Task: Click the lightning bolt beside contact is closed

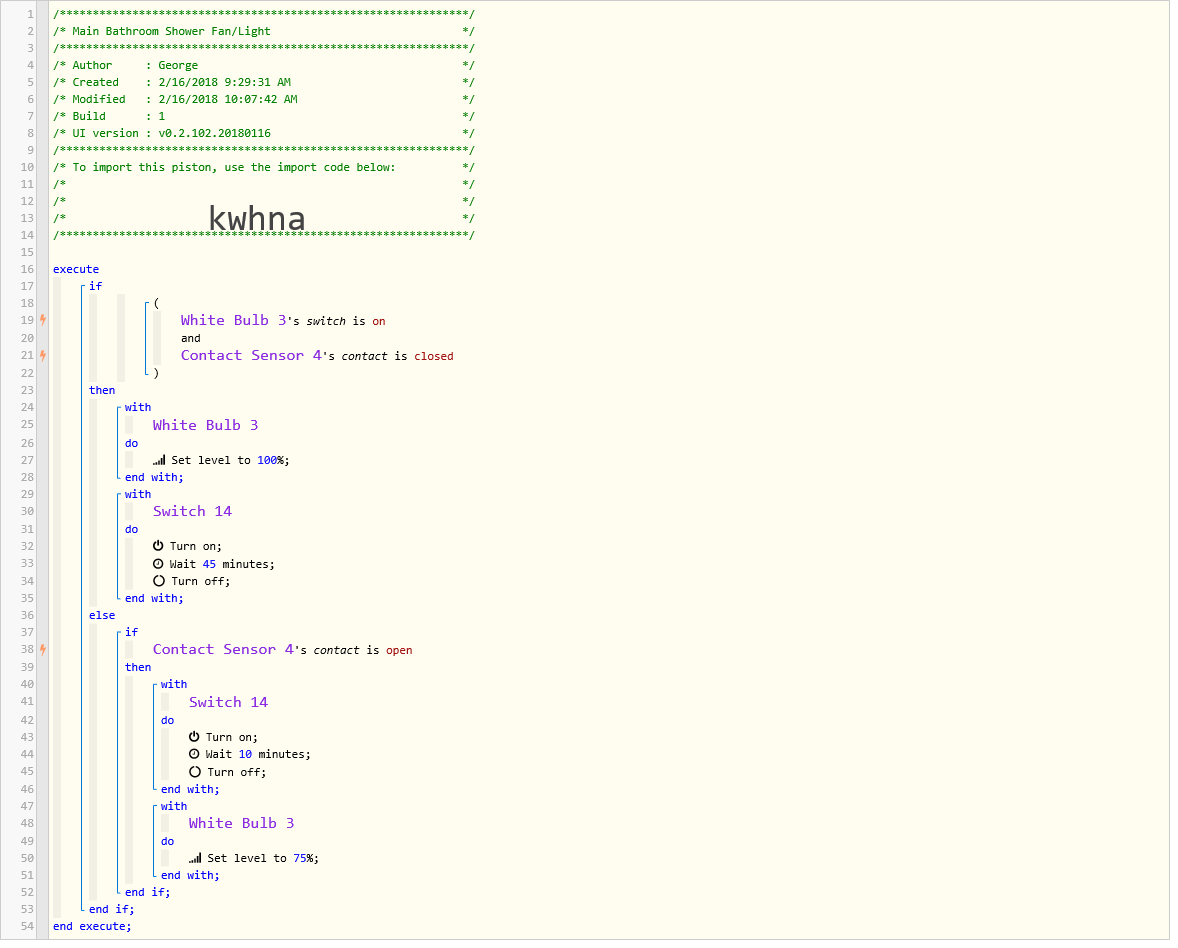Action: coord(43,355)
